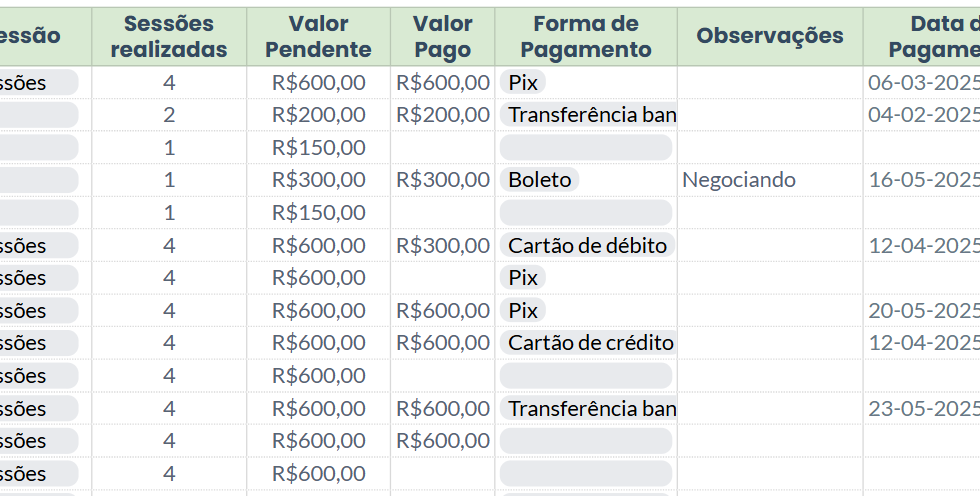Click the cell with 2 sessions realizadas
This screenshot has height=496, width=980.
[x=169, y=115]
